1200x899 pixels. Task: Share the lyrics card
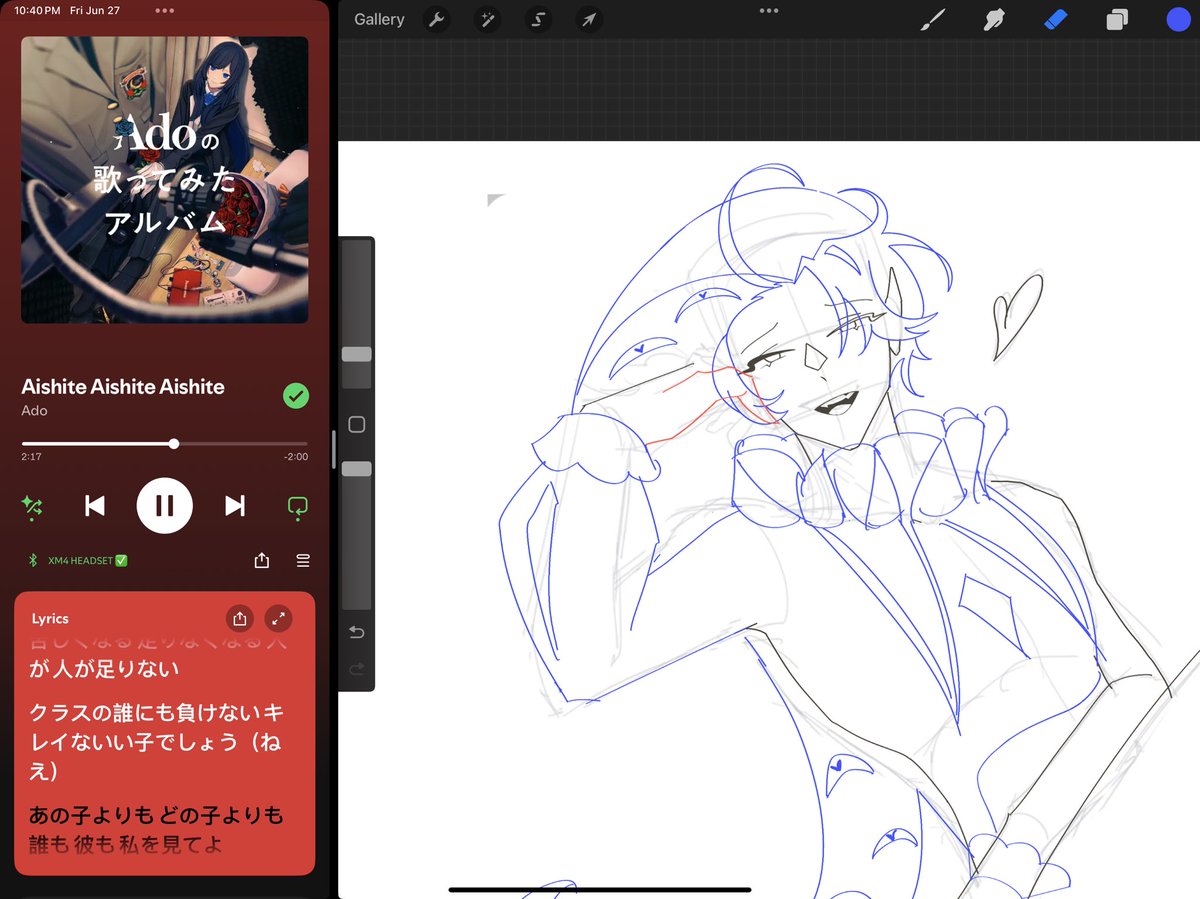[240, 618]
